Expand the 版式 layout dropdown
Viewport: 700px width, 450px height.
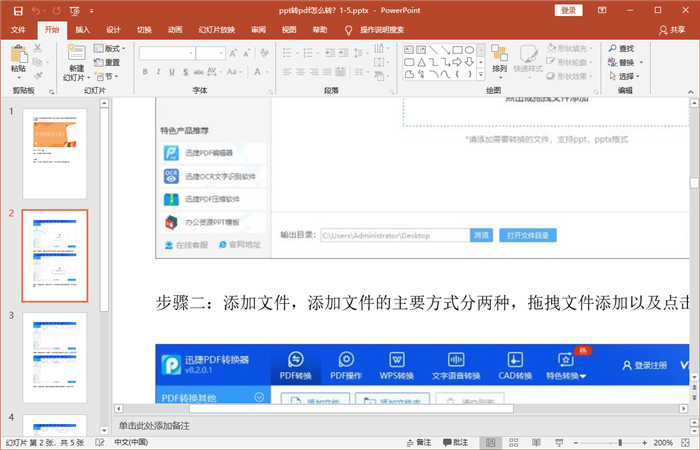(109, 48)
